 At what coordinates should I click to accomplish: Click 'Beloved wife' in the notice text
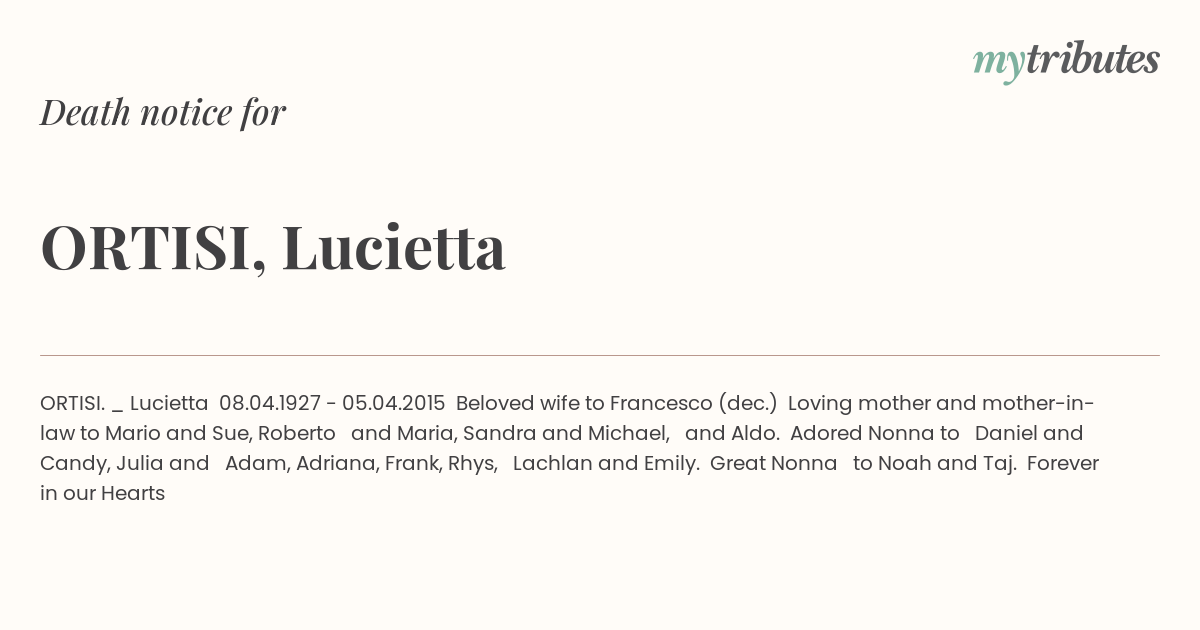519,403
